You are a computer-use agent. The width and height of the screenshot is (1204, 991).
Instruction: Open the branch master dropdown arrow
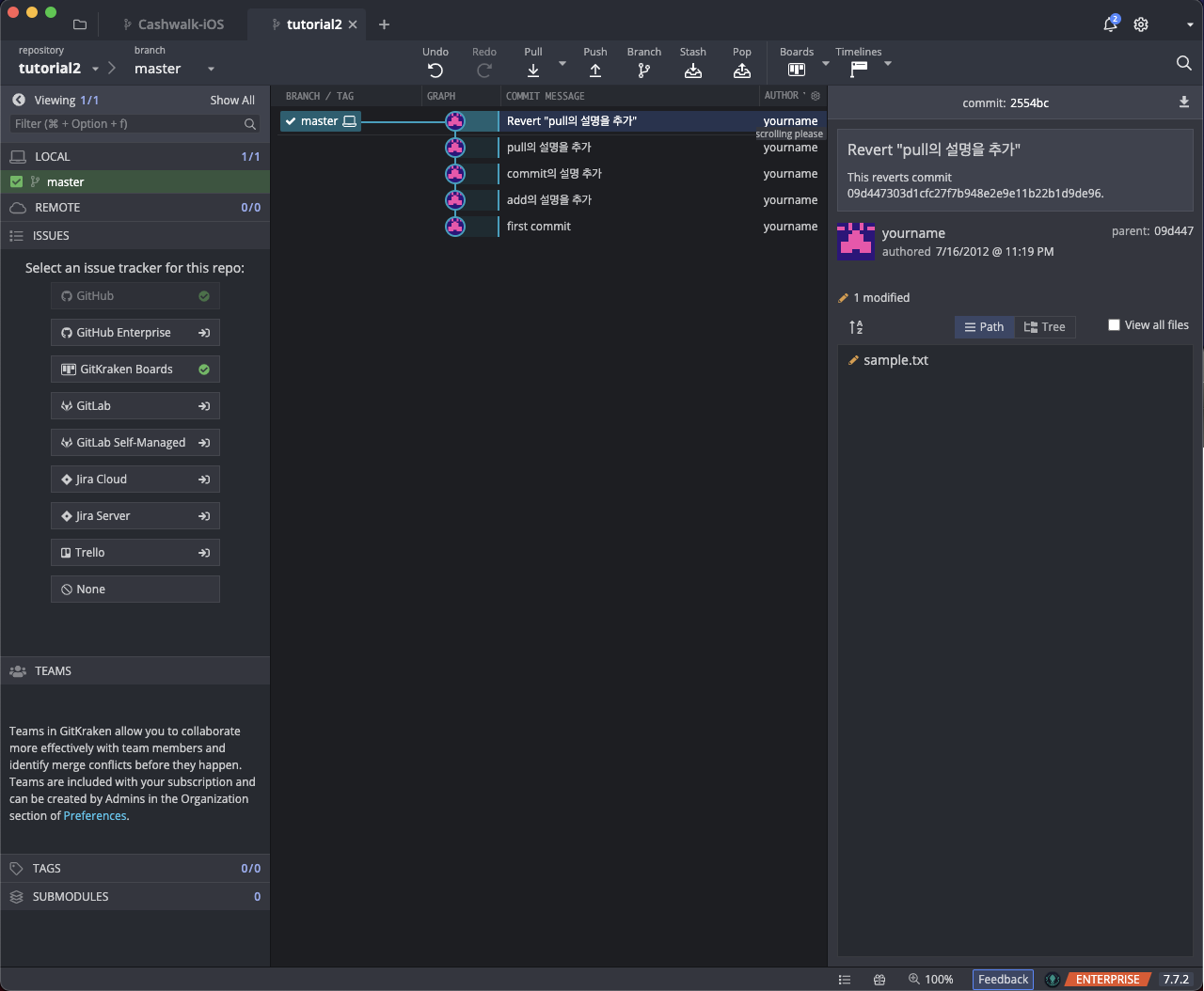(211, 69)
